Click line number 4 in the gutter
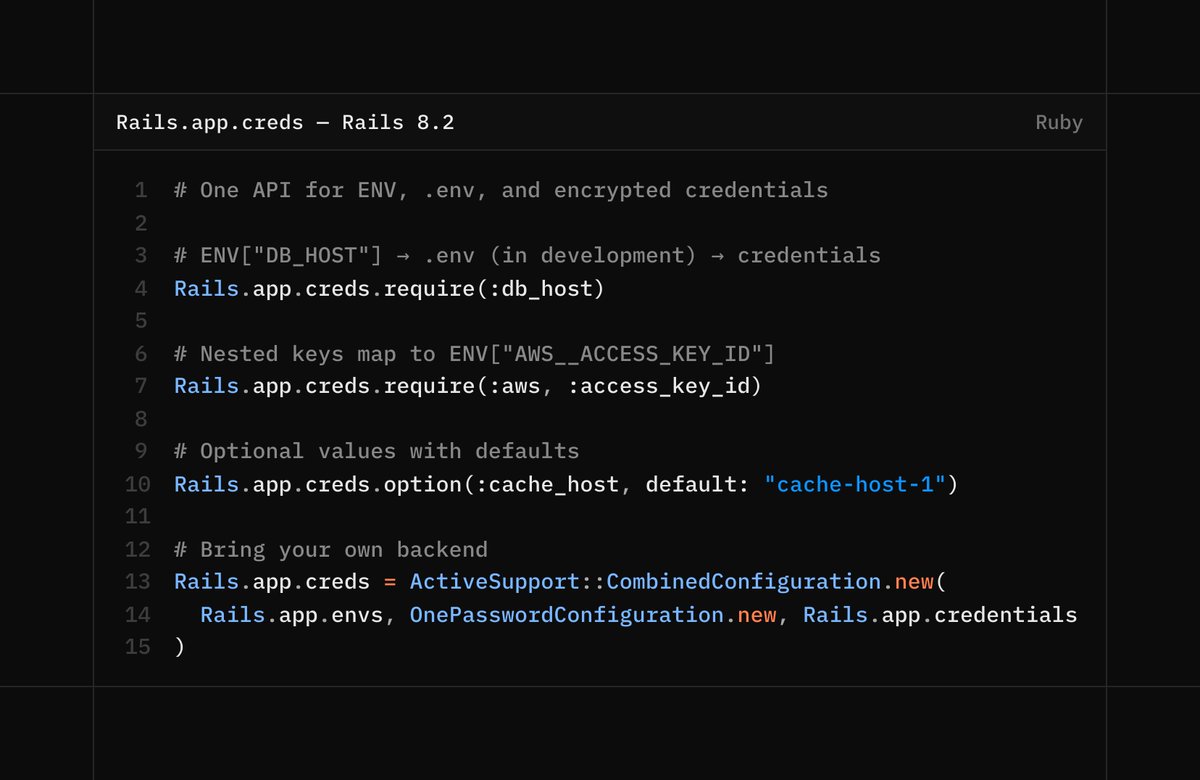 click(141, 288)
